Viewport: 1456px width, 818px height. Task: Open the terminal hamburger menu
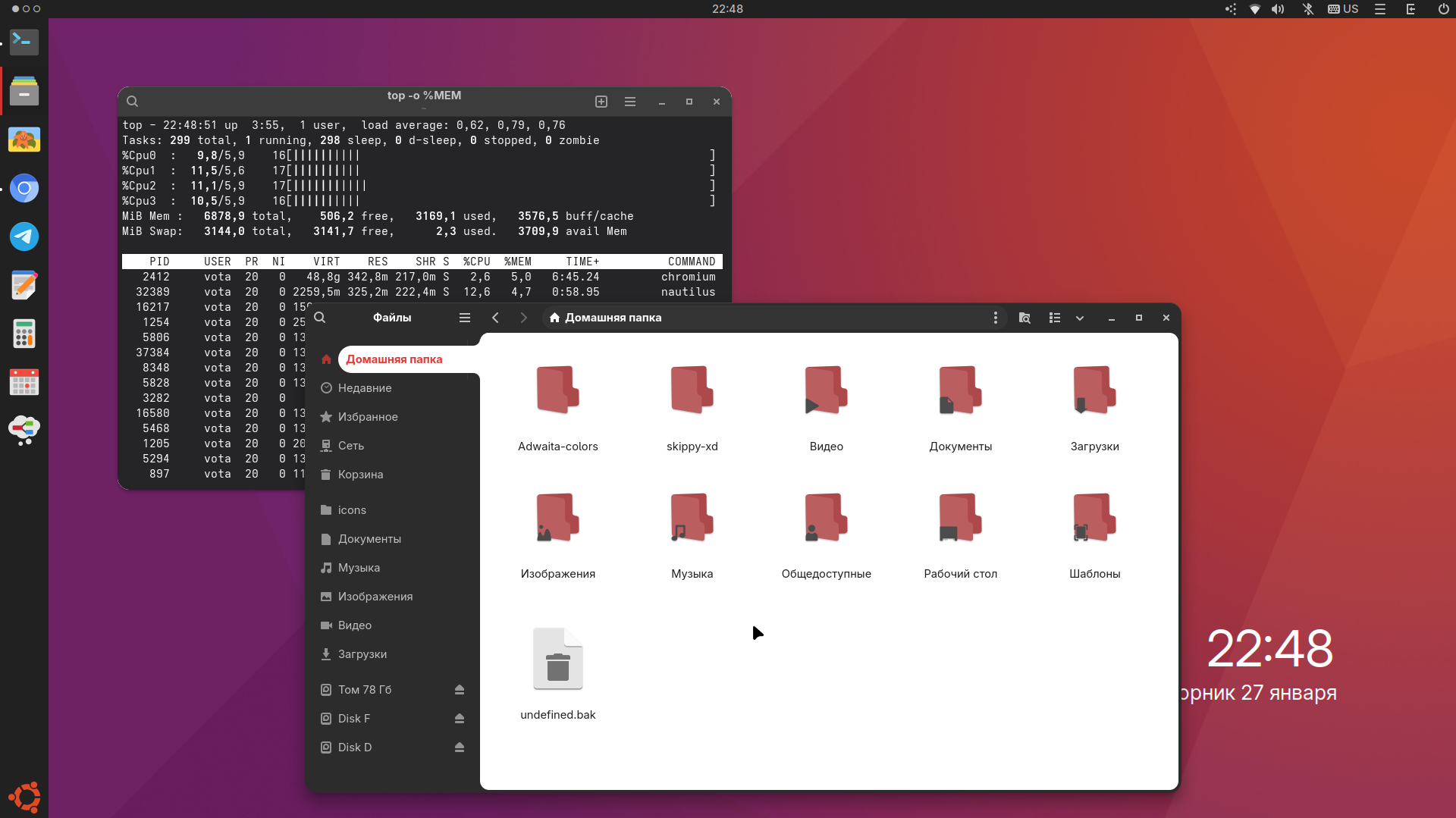630,102
